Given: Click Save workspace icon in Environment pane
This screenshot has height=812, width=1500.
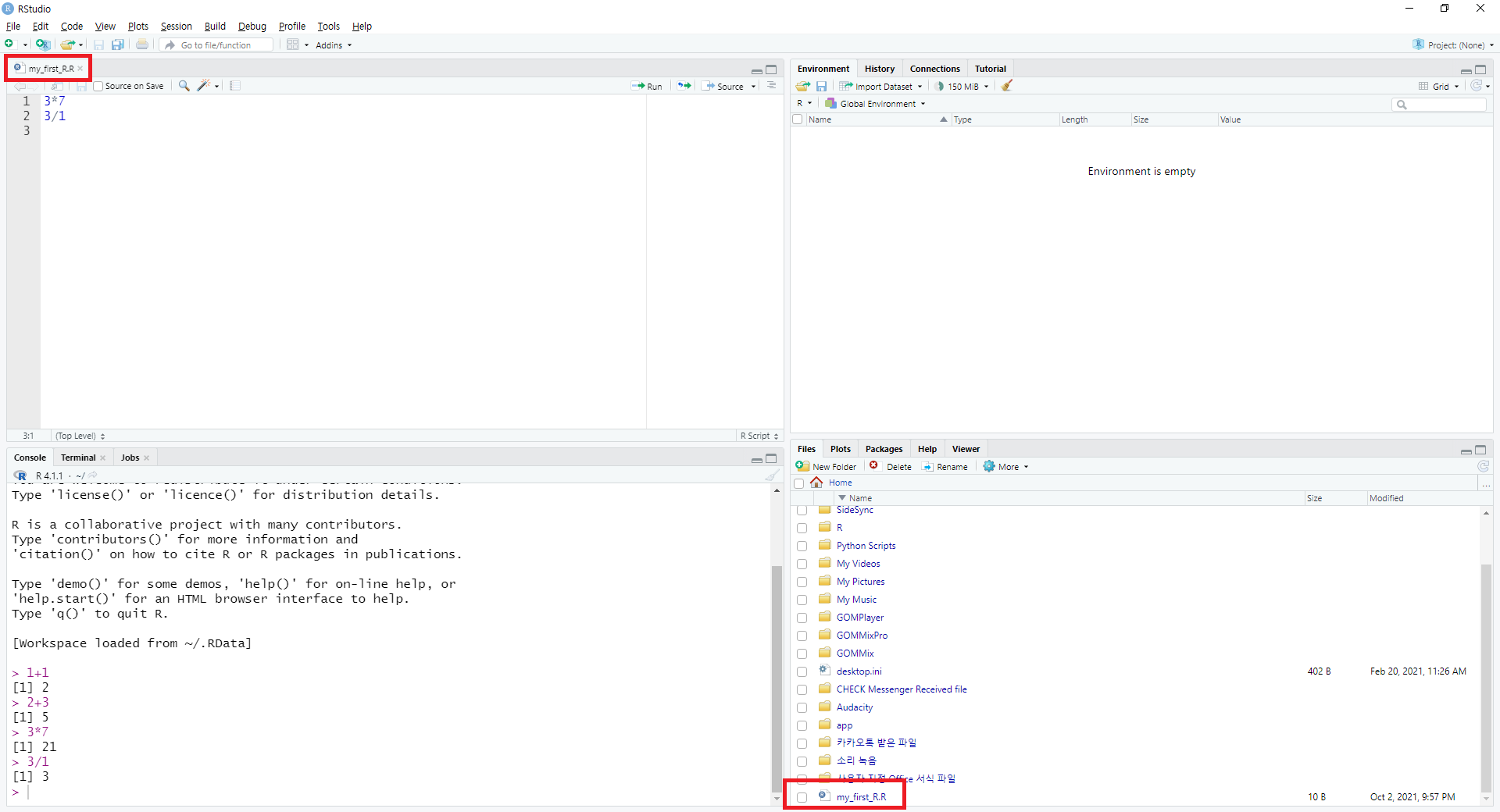Looking at the screenshot, I should point(821,86).
